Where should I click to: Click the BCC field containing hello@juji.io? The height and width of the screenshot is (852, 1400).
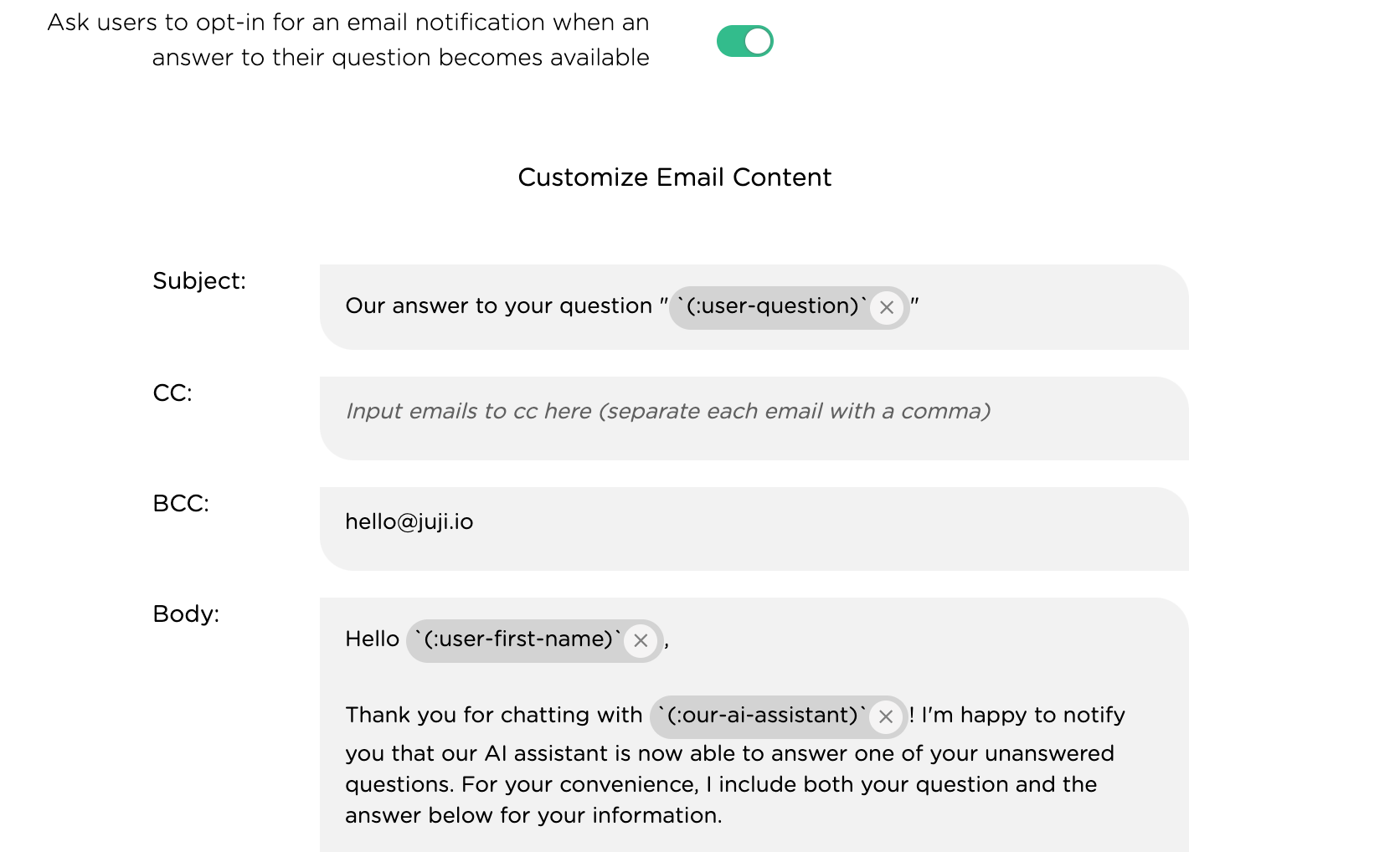click(x=754, y=529)
